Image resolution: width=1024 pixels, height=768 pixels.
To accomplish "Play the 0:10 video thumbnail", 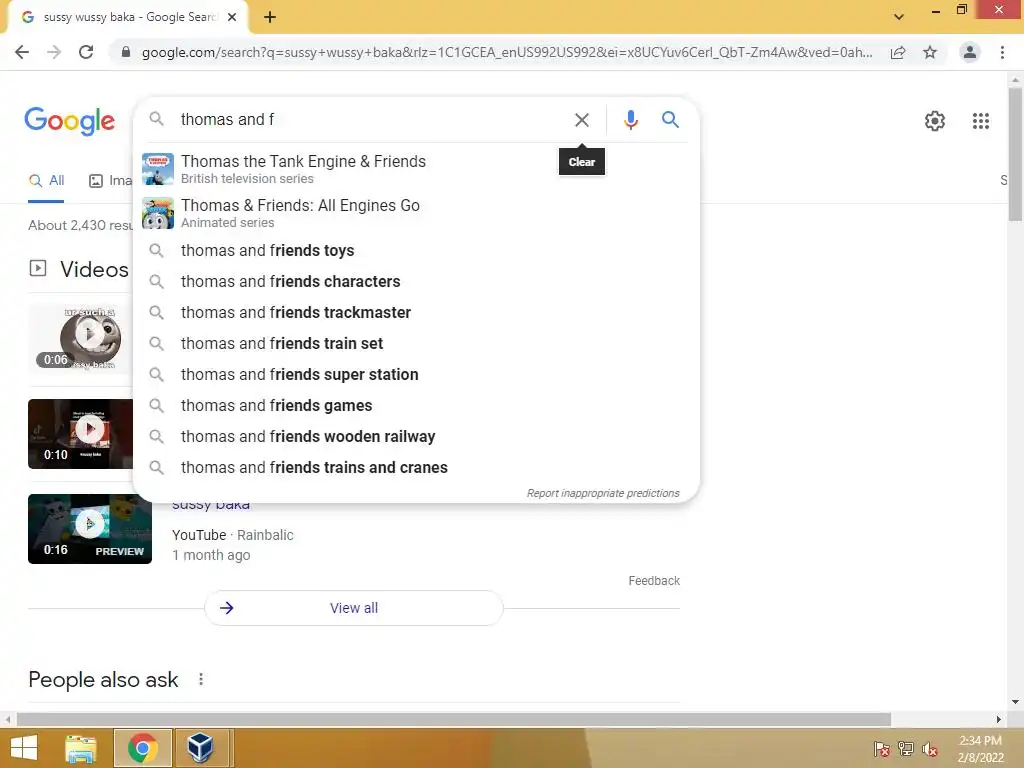I will click(80, 434).
